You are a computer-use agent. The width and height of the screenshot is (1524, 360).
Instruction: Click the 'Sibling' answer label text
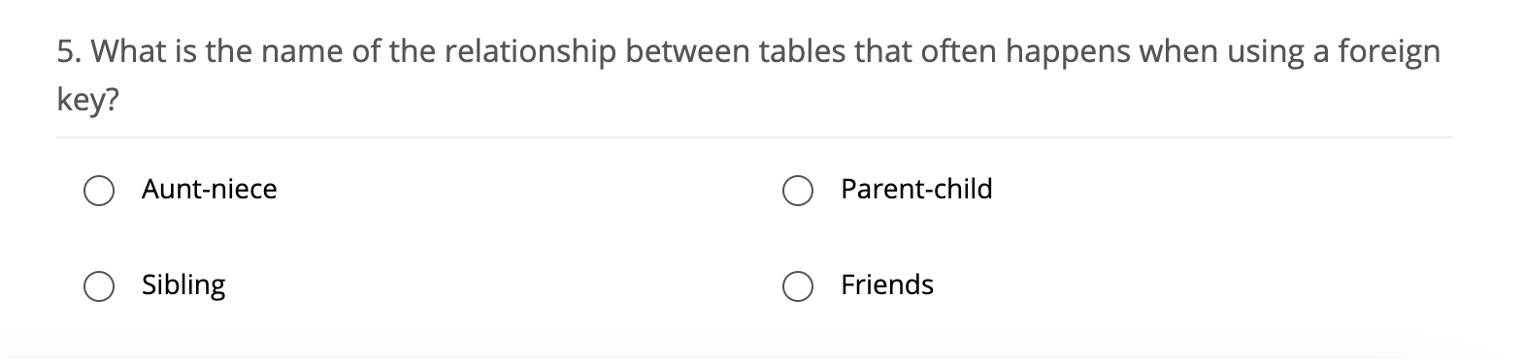click(183, 286)
